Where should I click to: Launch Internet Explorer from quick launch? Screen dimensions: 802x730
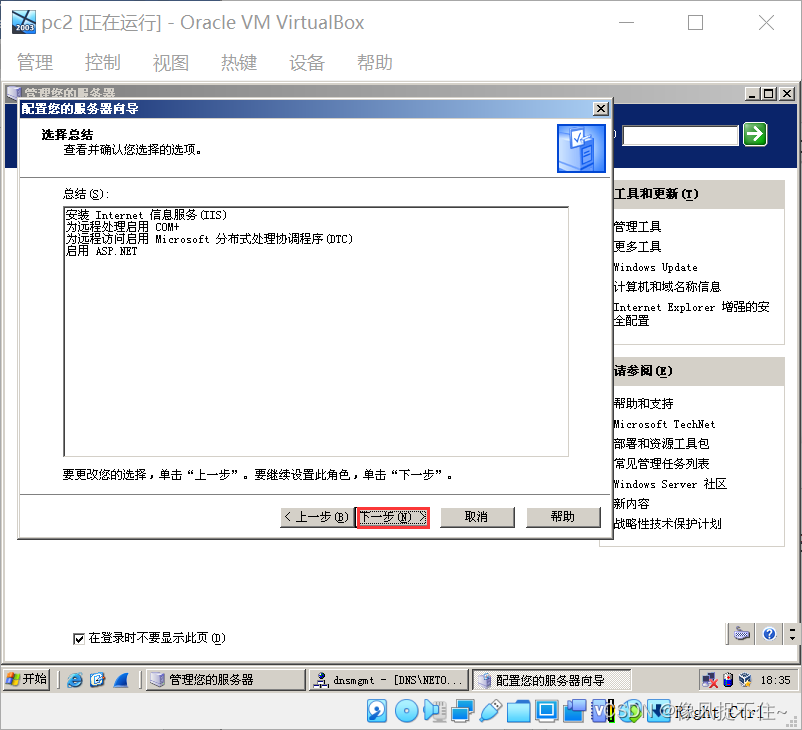(75, 680)
